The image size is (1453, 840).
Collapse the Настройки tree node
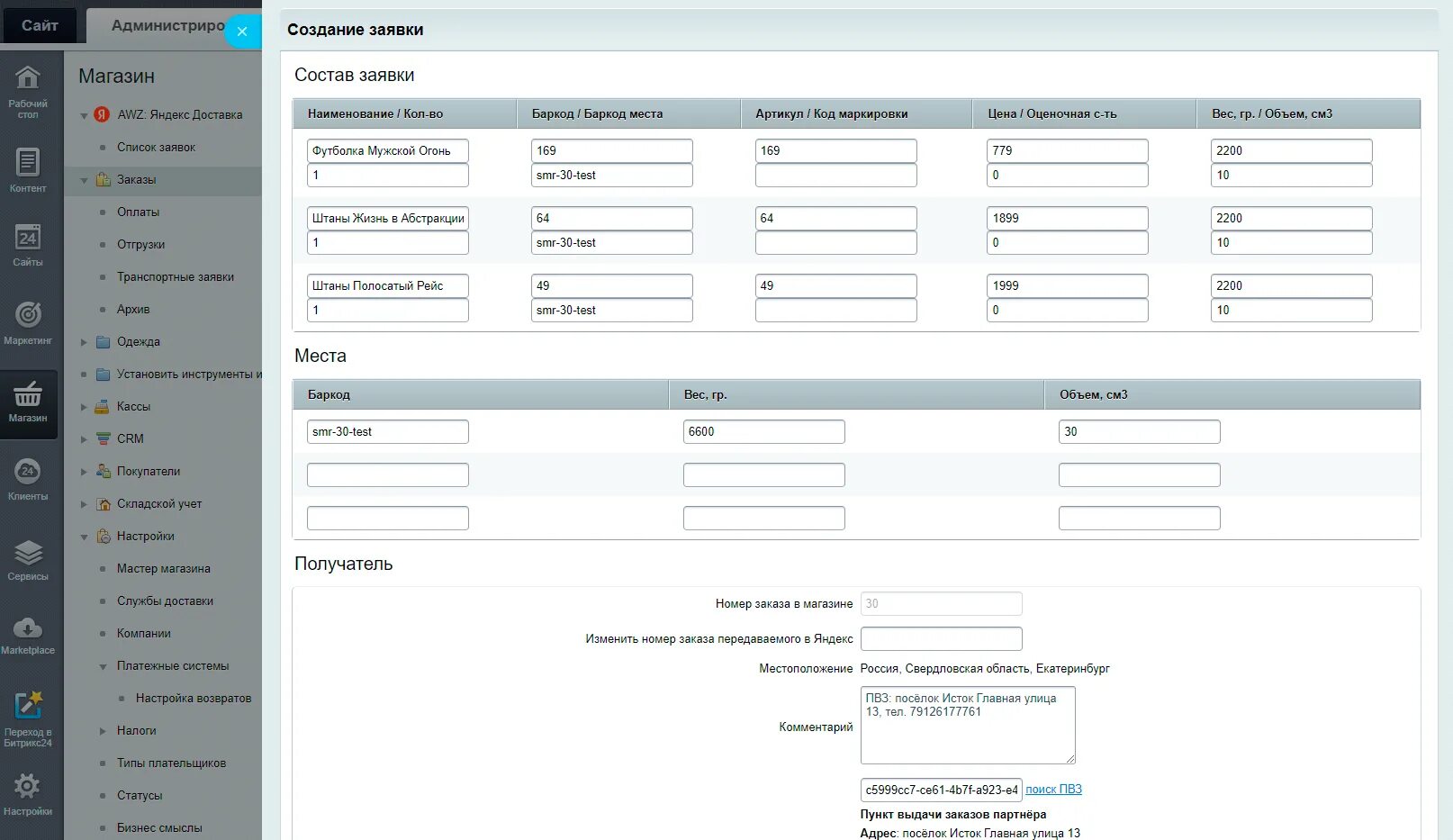click(x=84, y=537)
